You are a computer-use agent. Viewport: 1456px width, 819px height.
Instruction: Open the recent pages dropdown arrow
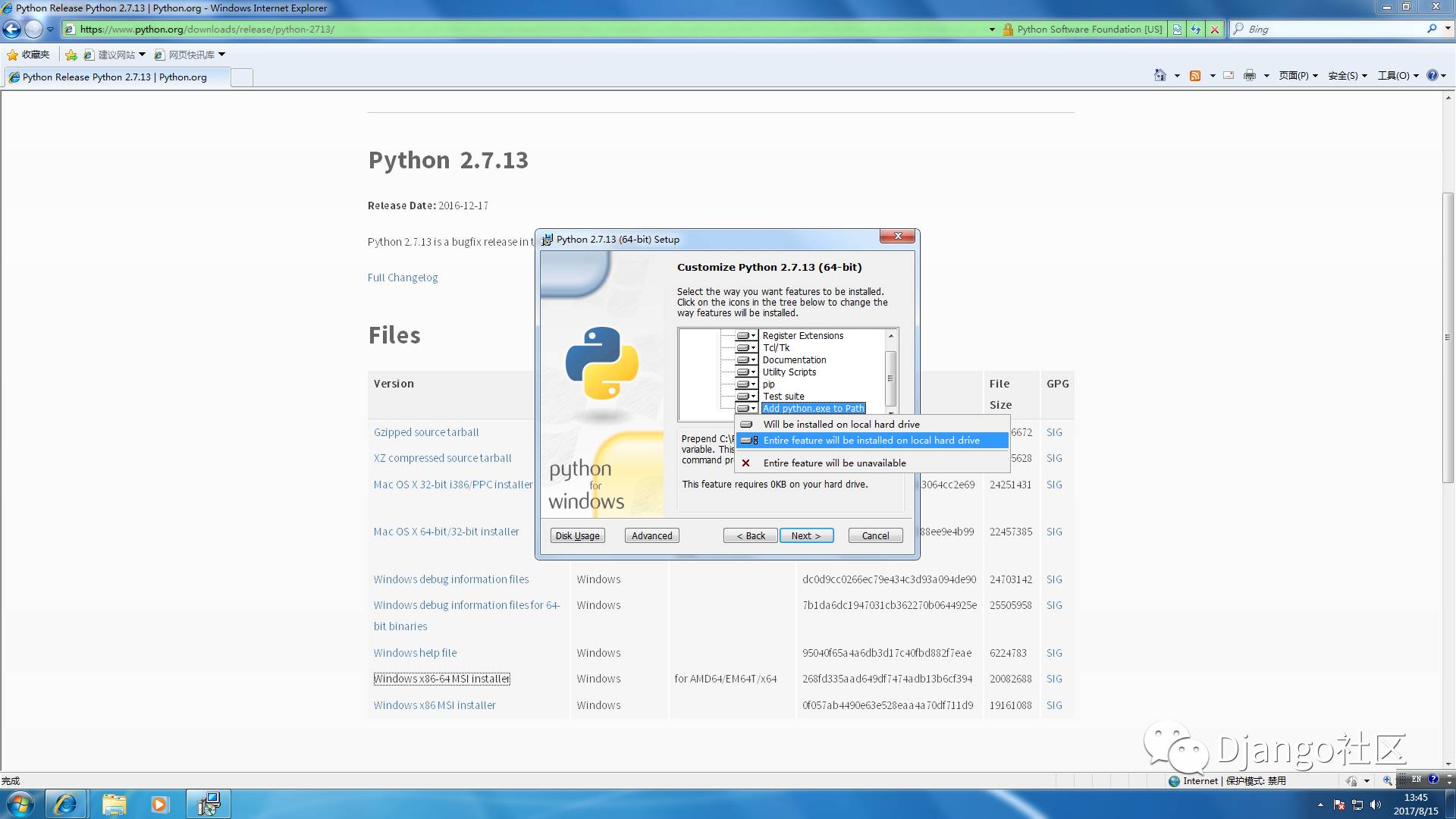(x=50, y=30)
